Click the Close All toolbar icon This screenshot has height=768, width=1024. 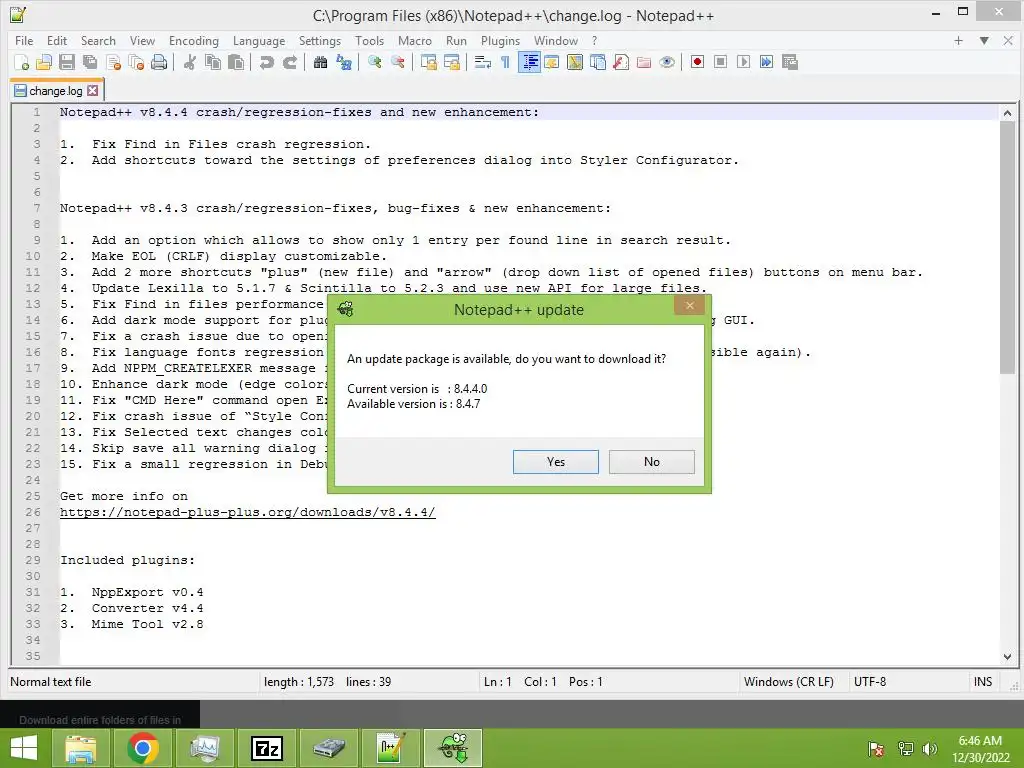click(136, 62)
